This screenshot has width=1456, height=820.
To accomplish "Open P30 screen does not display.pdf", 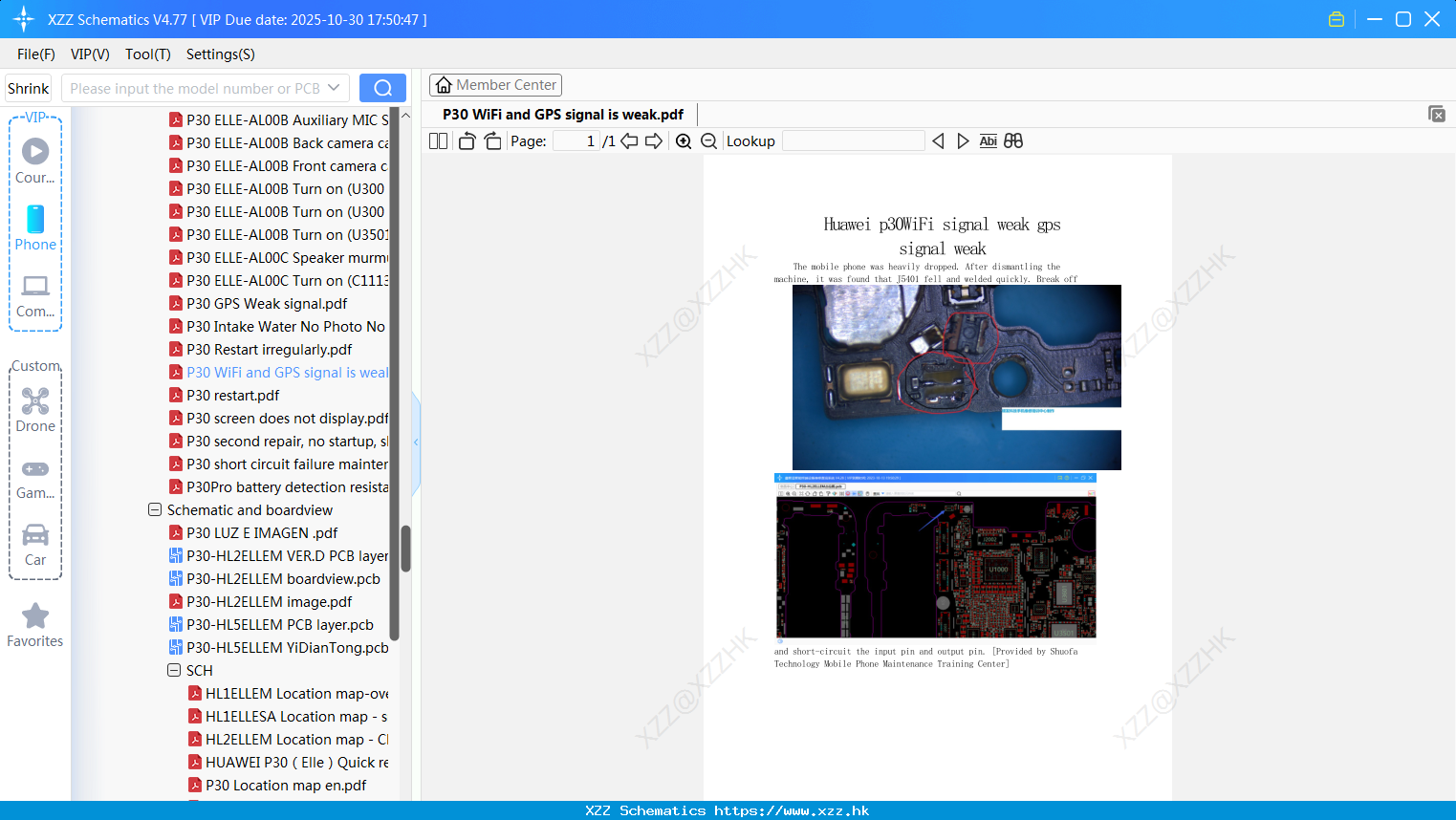I will pyautogui.click(x=279, y=419).
